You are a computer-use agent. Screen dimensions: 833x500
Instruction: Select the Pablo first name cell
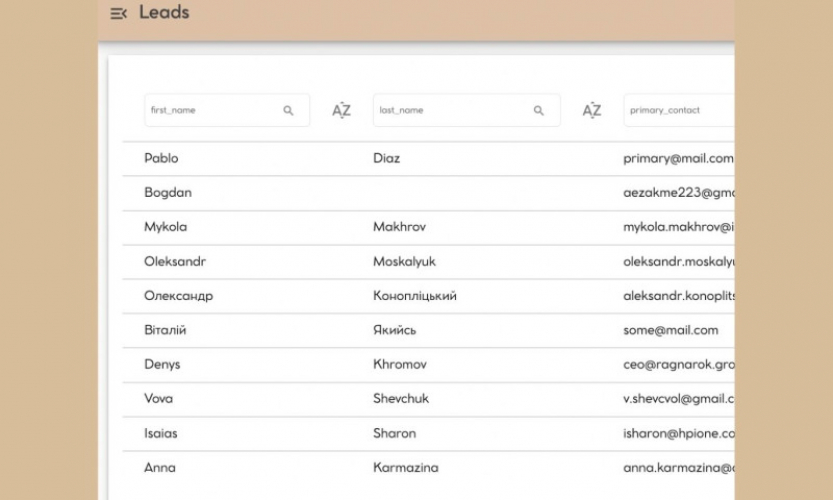[x=161, y=158]
